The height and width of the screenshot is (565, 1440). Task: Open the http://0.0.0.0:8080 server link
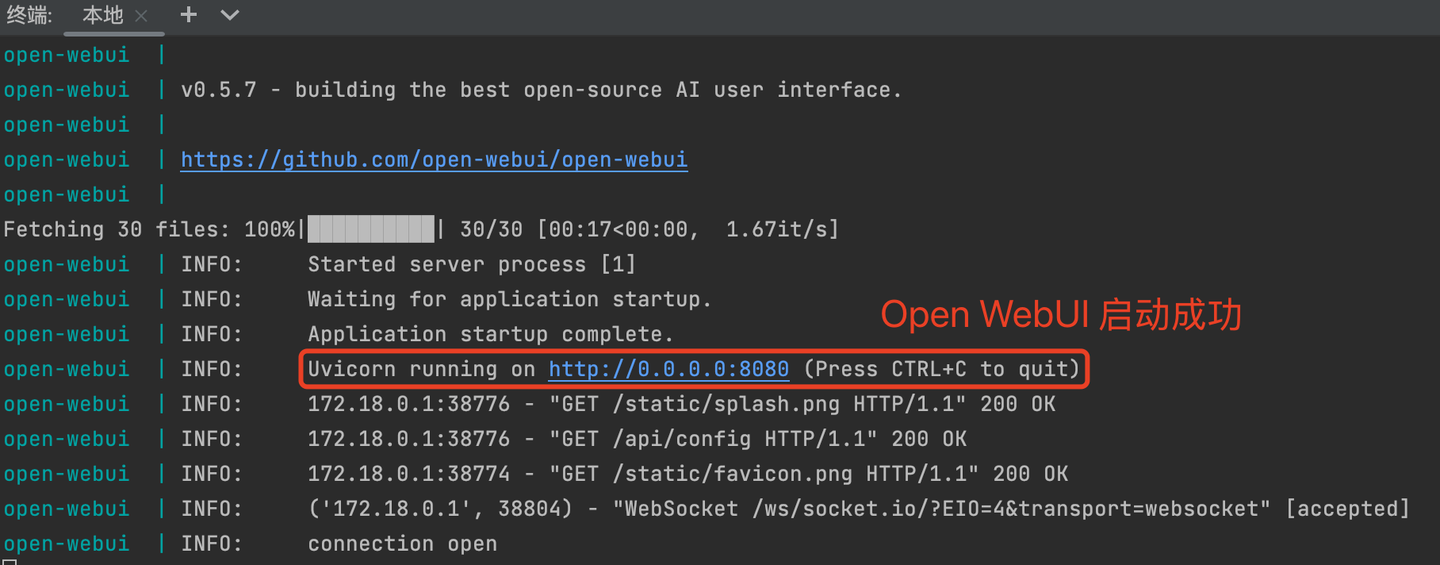coord(668,369)
